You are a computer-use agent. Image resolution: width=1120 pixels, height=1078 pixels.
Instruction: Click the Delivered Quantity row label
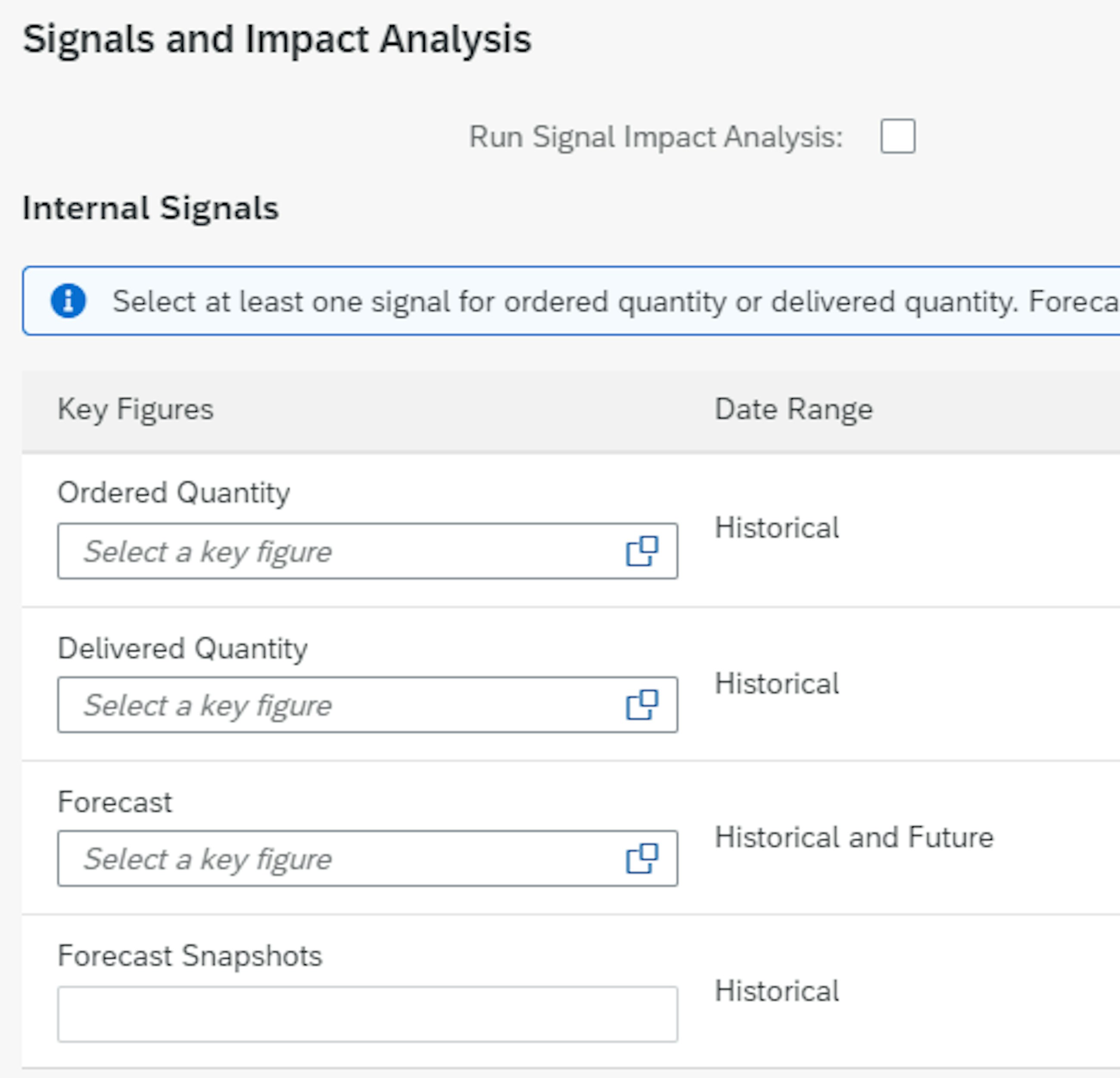[182, 649]
